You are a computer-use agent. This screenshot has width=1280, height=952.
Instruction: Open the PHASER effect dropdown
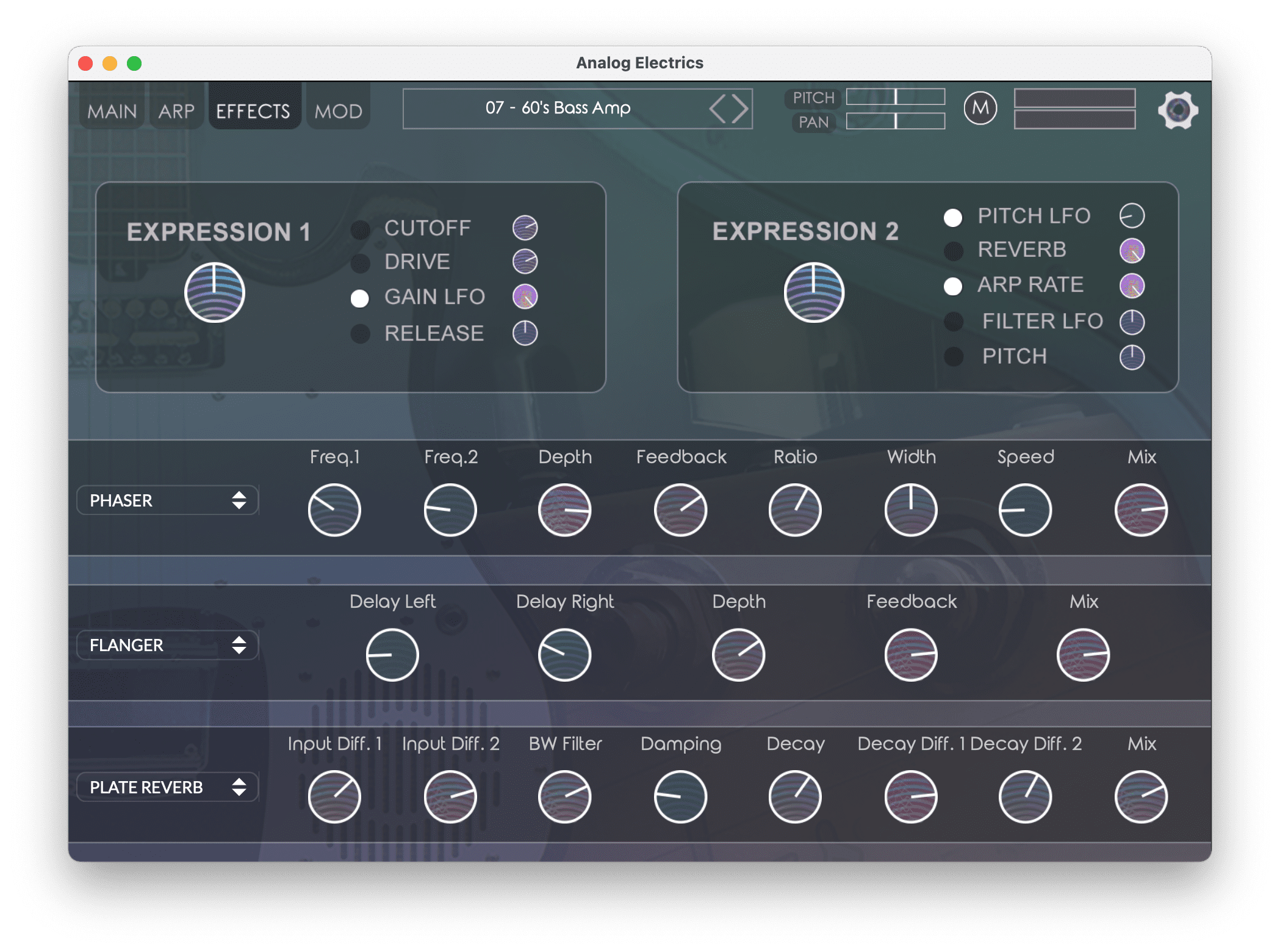[x=167, y=500]
